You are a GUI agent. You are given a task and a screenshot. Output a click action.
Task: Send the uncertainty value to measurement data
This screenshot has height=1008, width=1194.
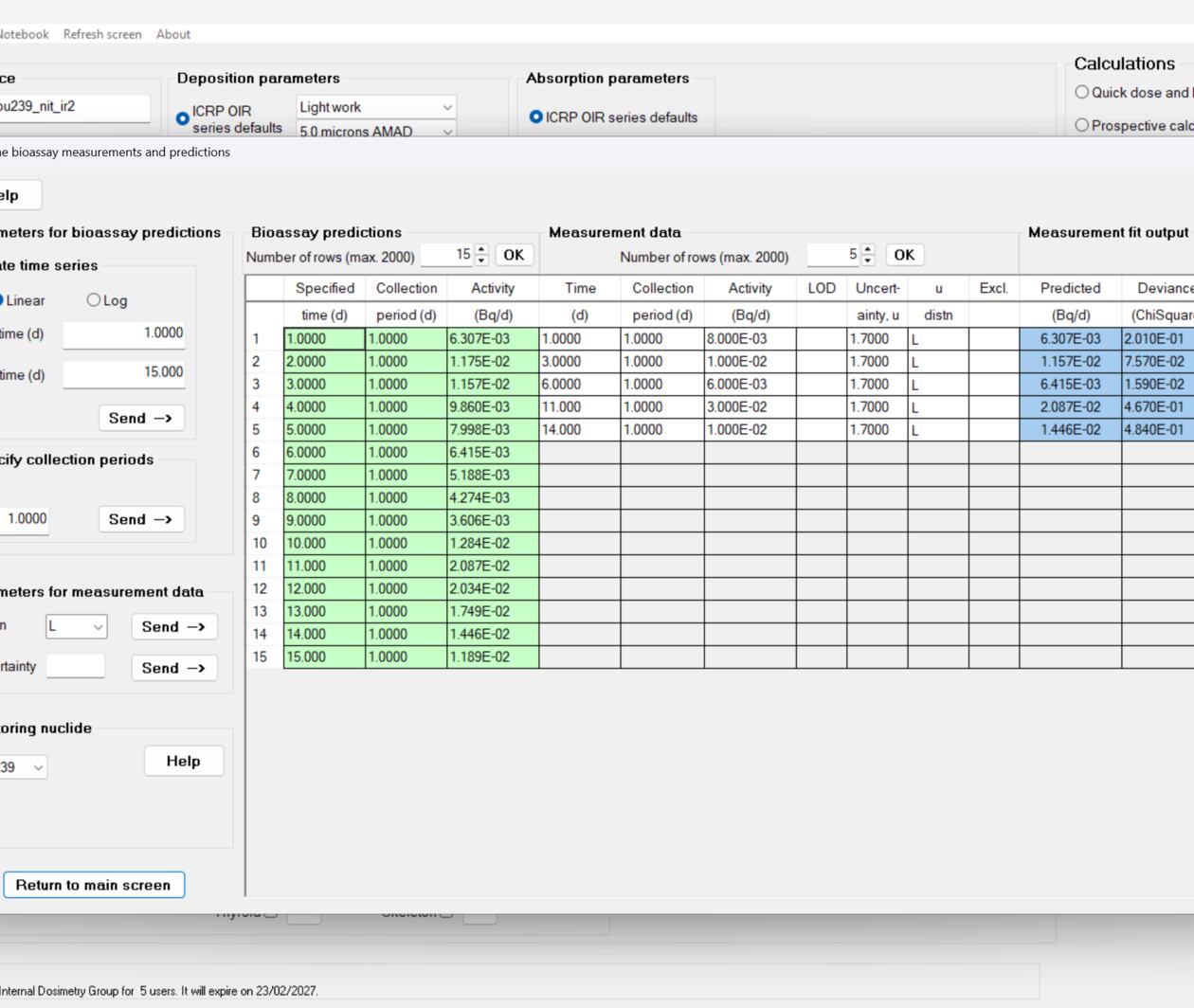[173, 668]
